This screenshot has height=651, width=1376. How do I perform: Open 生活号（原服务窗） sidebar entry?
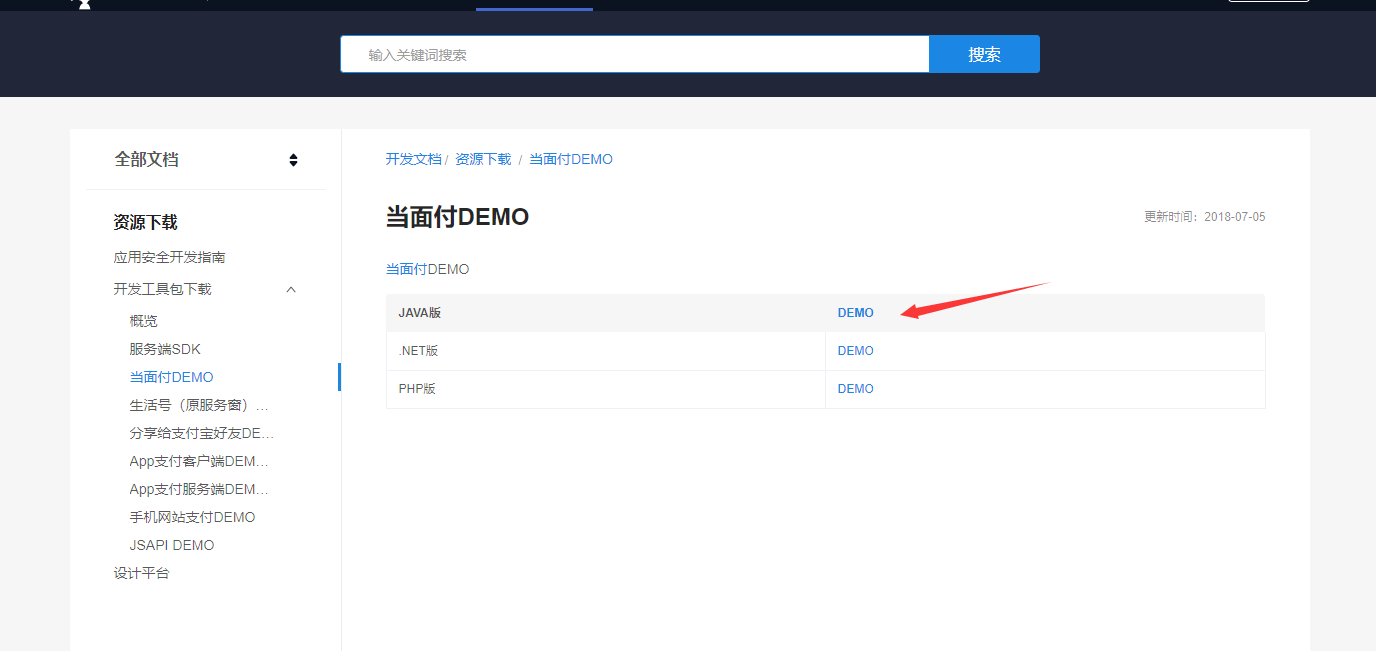coord(199,405)
